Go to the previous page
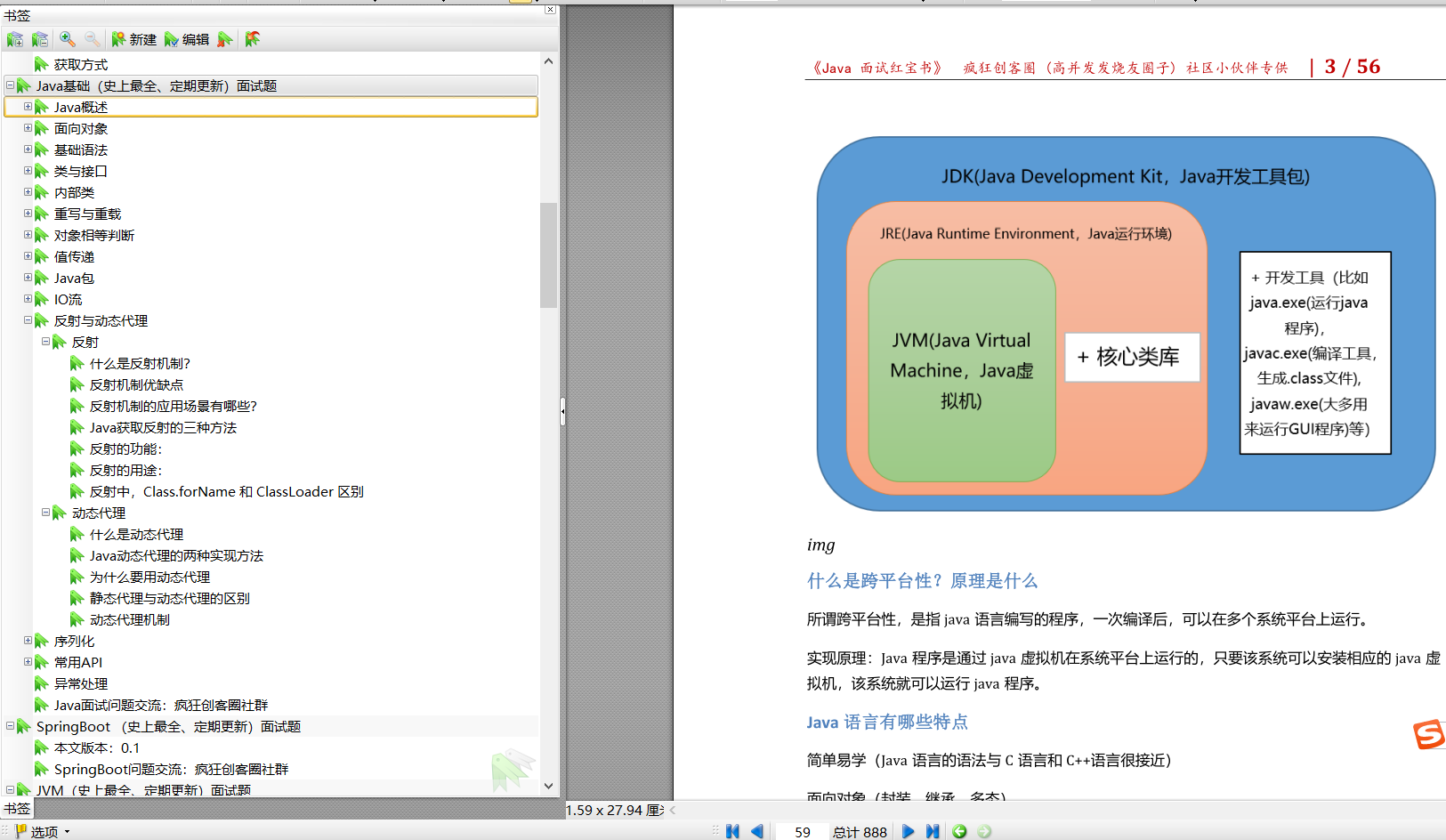This screenshot has width=1446, height=840. (x=757, y=831)
